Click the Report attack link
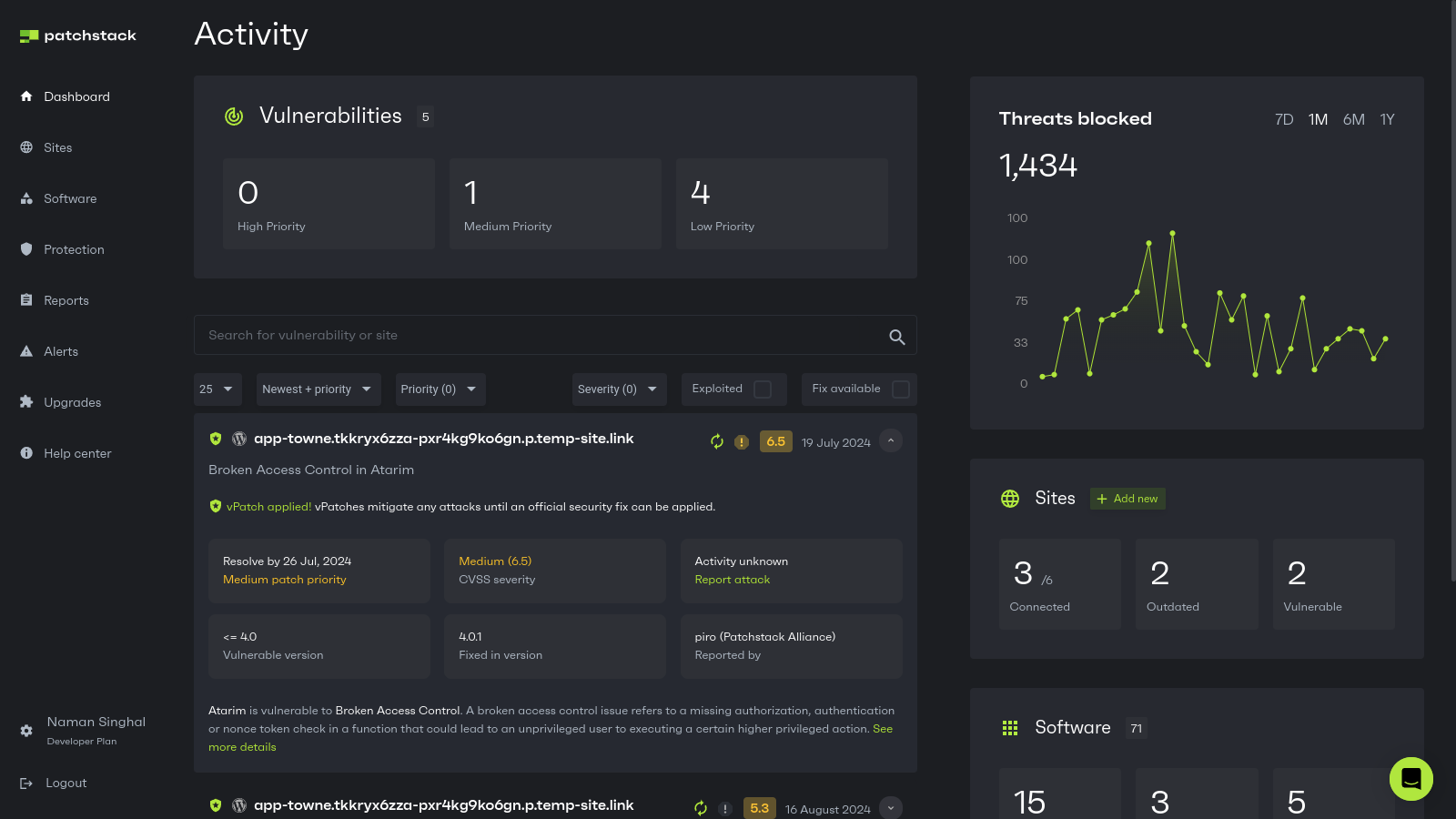1456x819 pixels. tap(732, 580)
